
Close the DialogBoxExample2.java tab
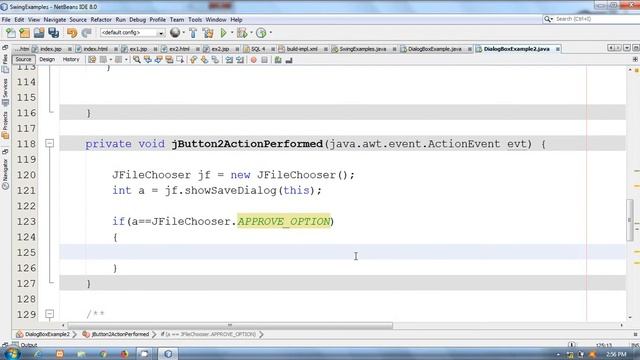point(558,49)
